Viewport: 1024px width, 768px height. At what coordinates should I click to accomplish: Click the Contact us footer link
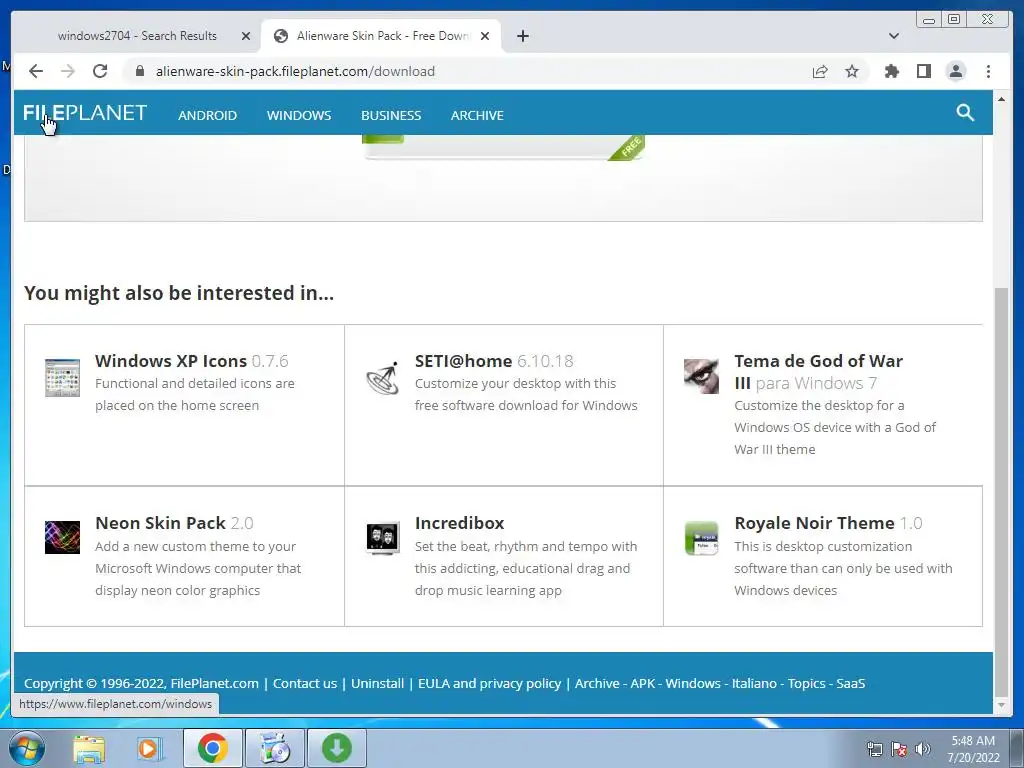pos(305,684)
